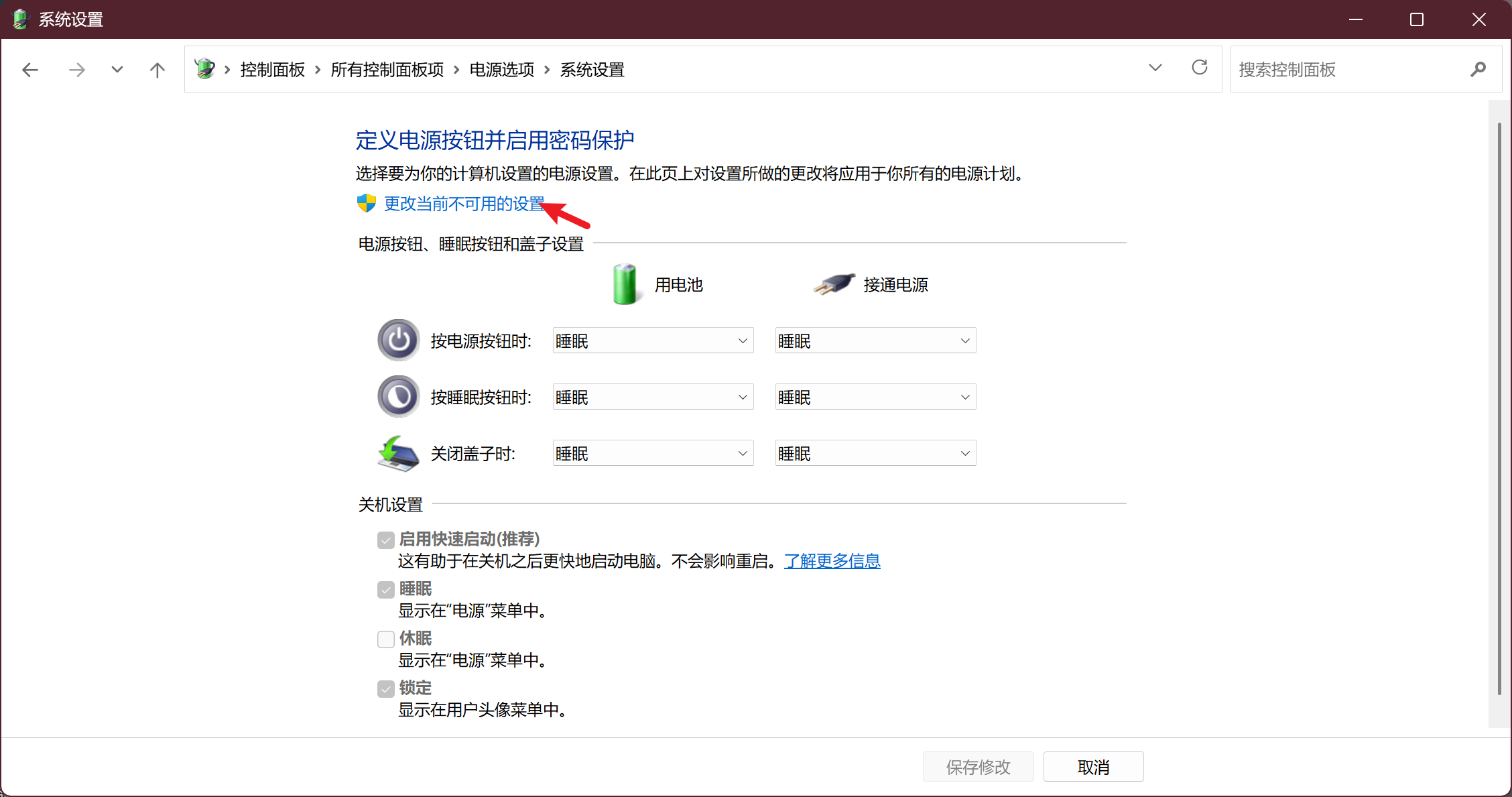Click 电源选项 in the breadcrumb
The width and height of the screenshot is (1512, 797).
pyautogui.click(x=501, y=70)
